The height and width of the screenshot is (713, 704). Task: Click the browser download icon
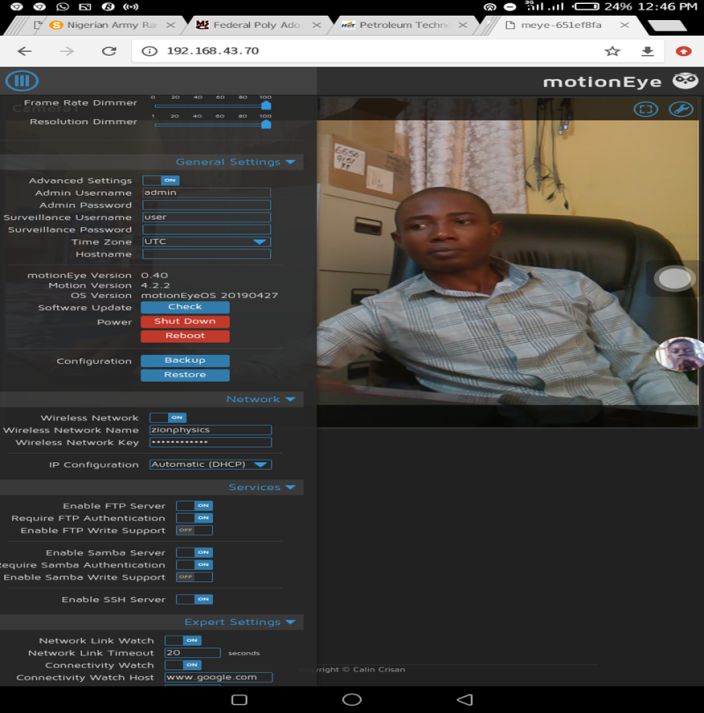click(647, 51)
